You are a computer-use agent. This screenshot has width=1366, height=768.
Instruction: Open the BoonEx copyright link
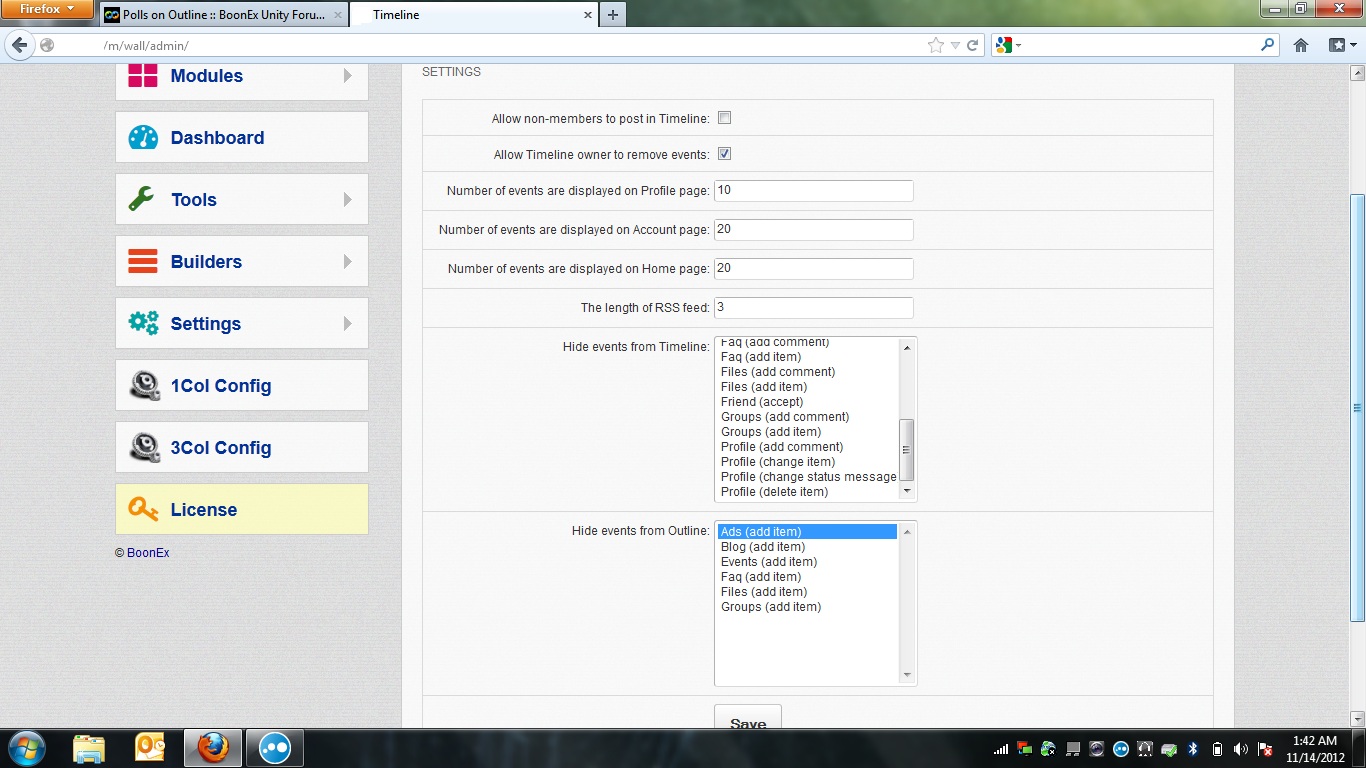tap(148, 553)
